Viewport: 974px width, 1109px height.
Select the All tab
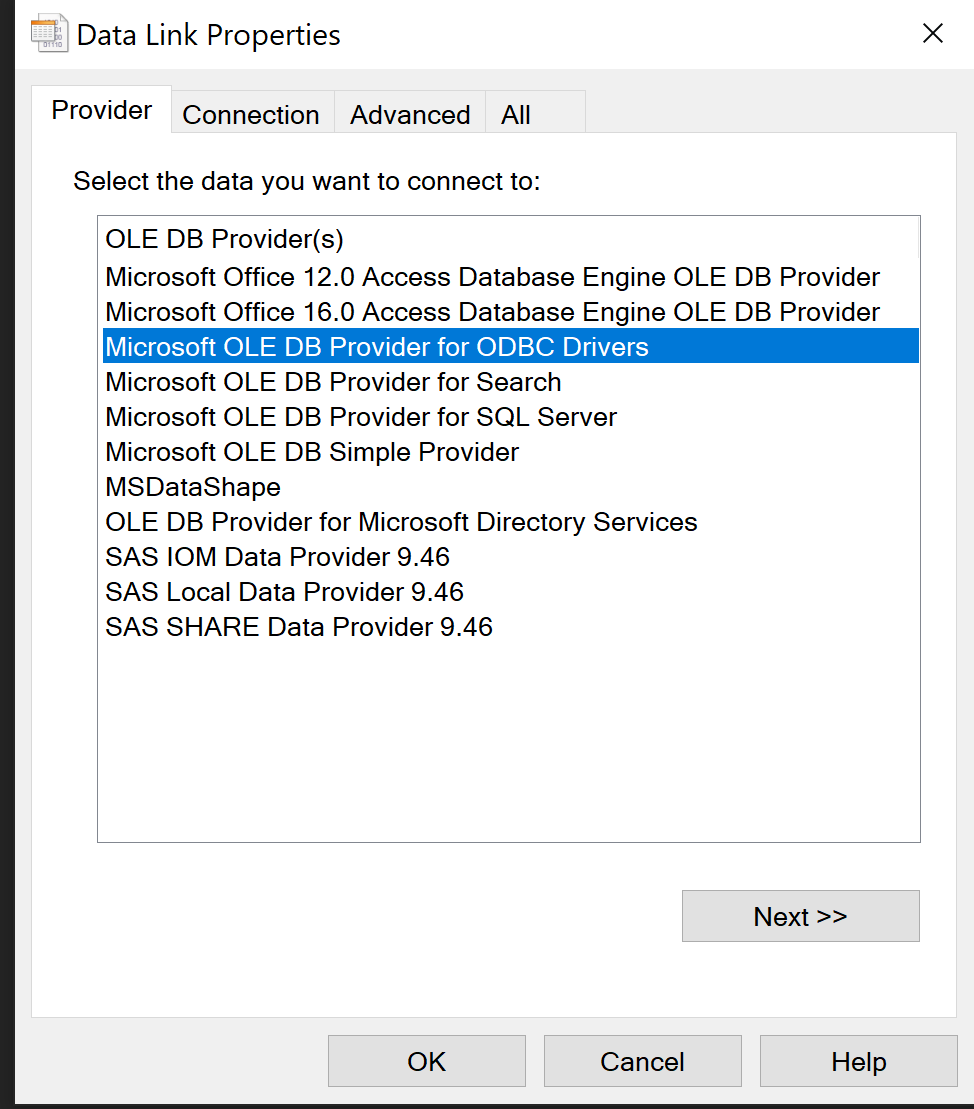tap(516, 115)
